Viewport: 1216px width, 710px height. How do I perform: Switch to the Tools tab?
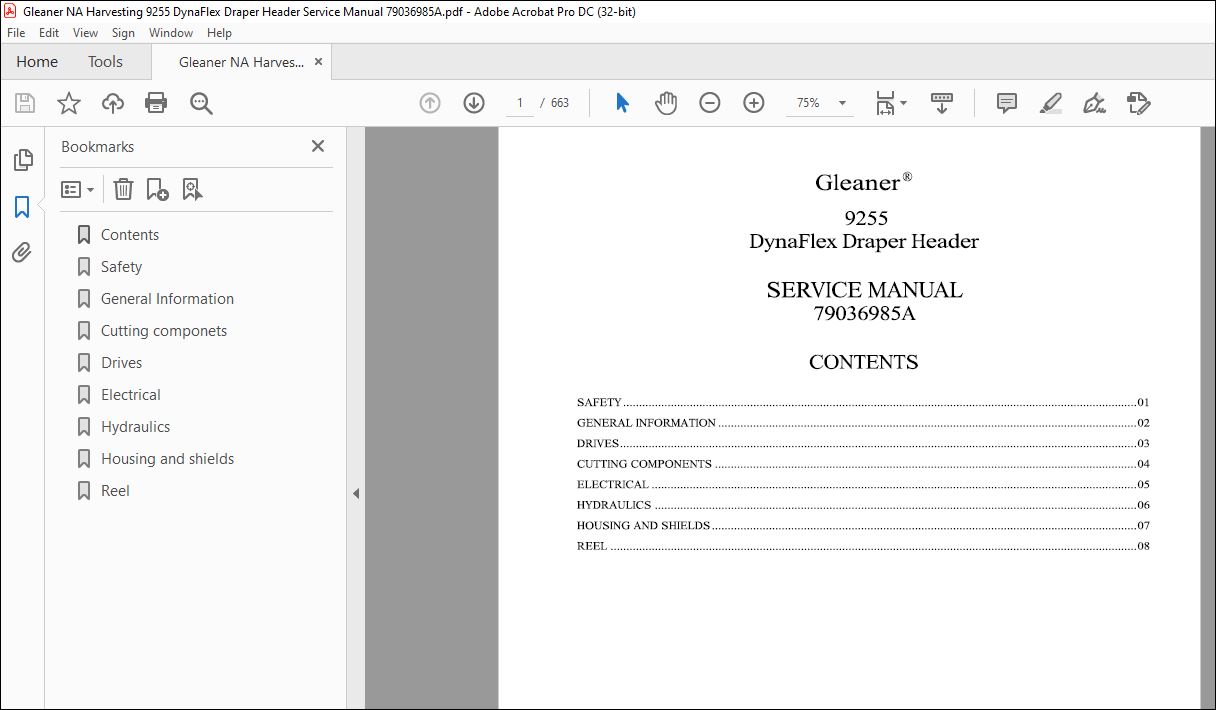pos(105,62)
